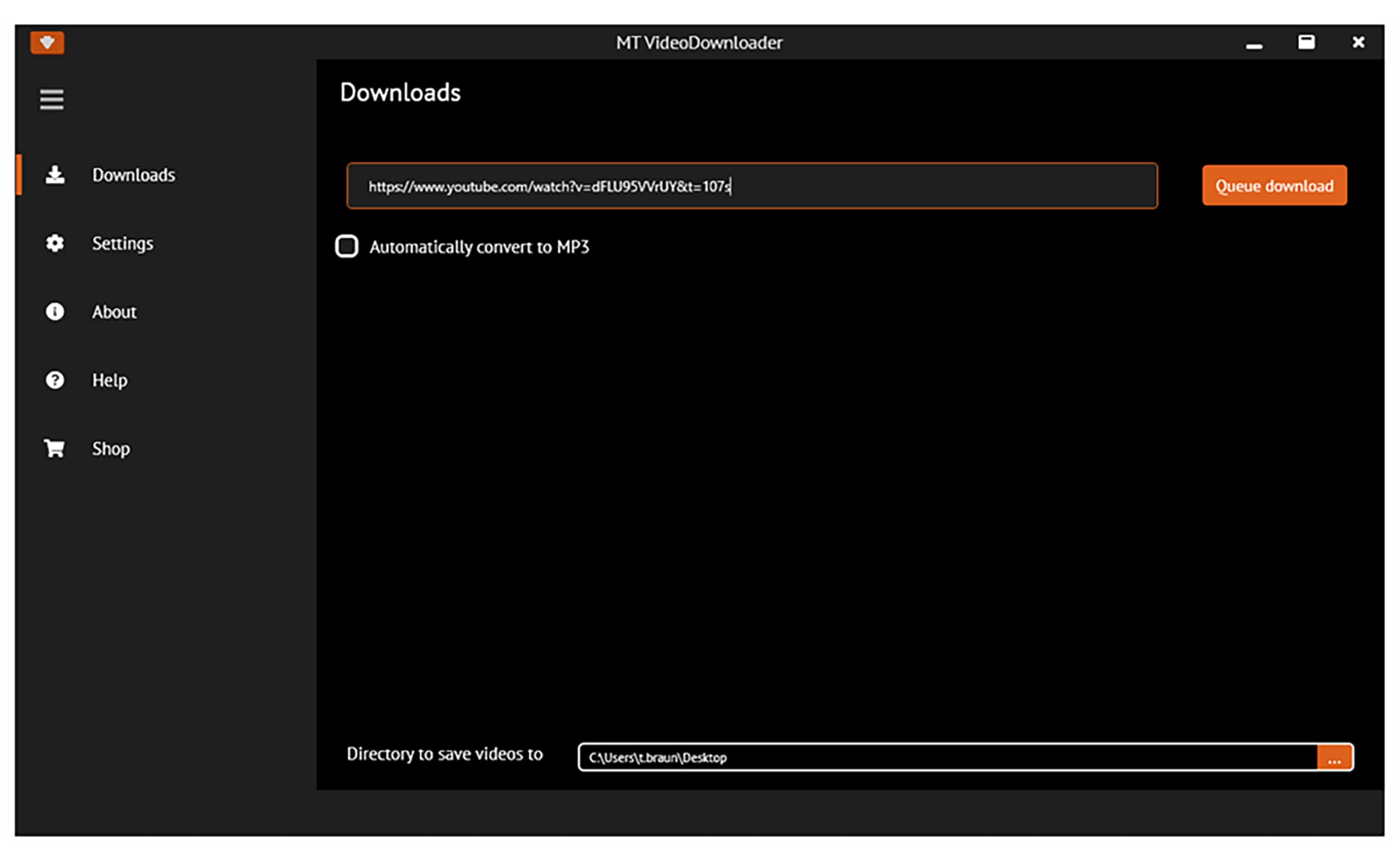Open the About page label
The image size is (1400, 861).
[114, 312]
